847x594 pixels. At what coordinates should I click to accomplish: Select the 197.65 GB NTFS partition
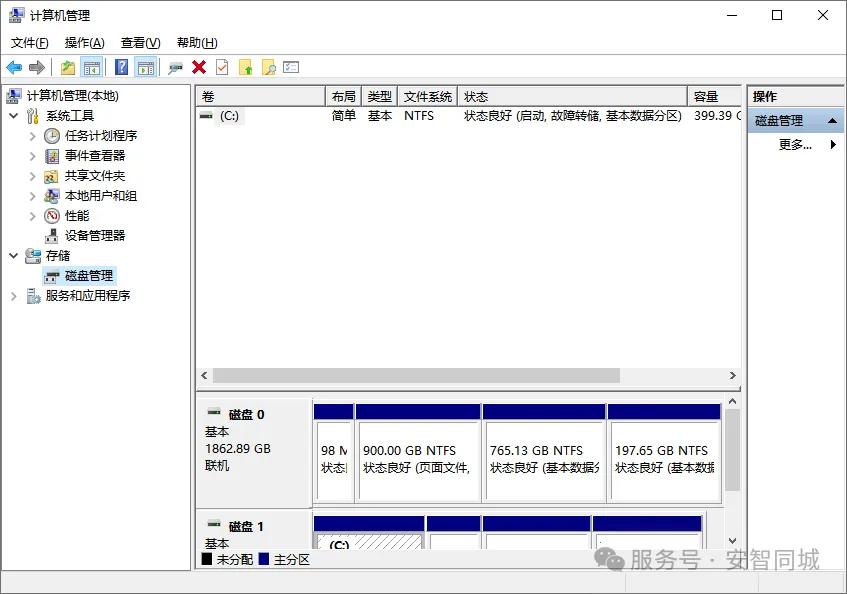[x=664, y=453]
